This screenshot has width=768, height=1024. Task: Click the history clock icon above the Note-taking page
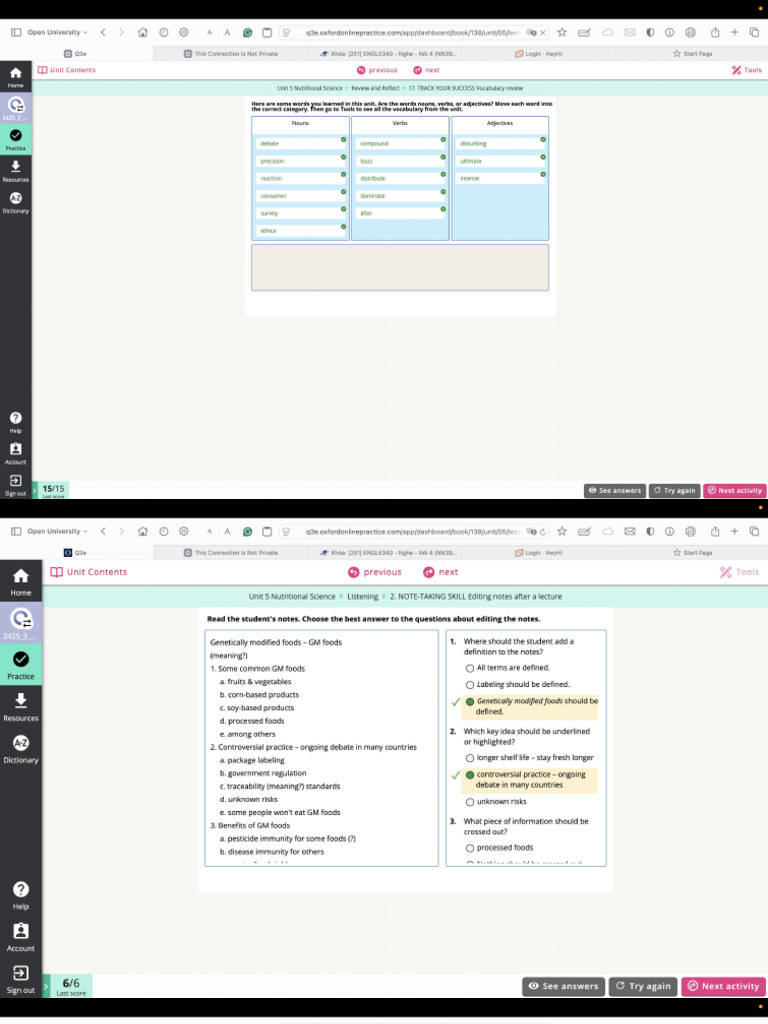[163, 531]
